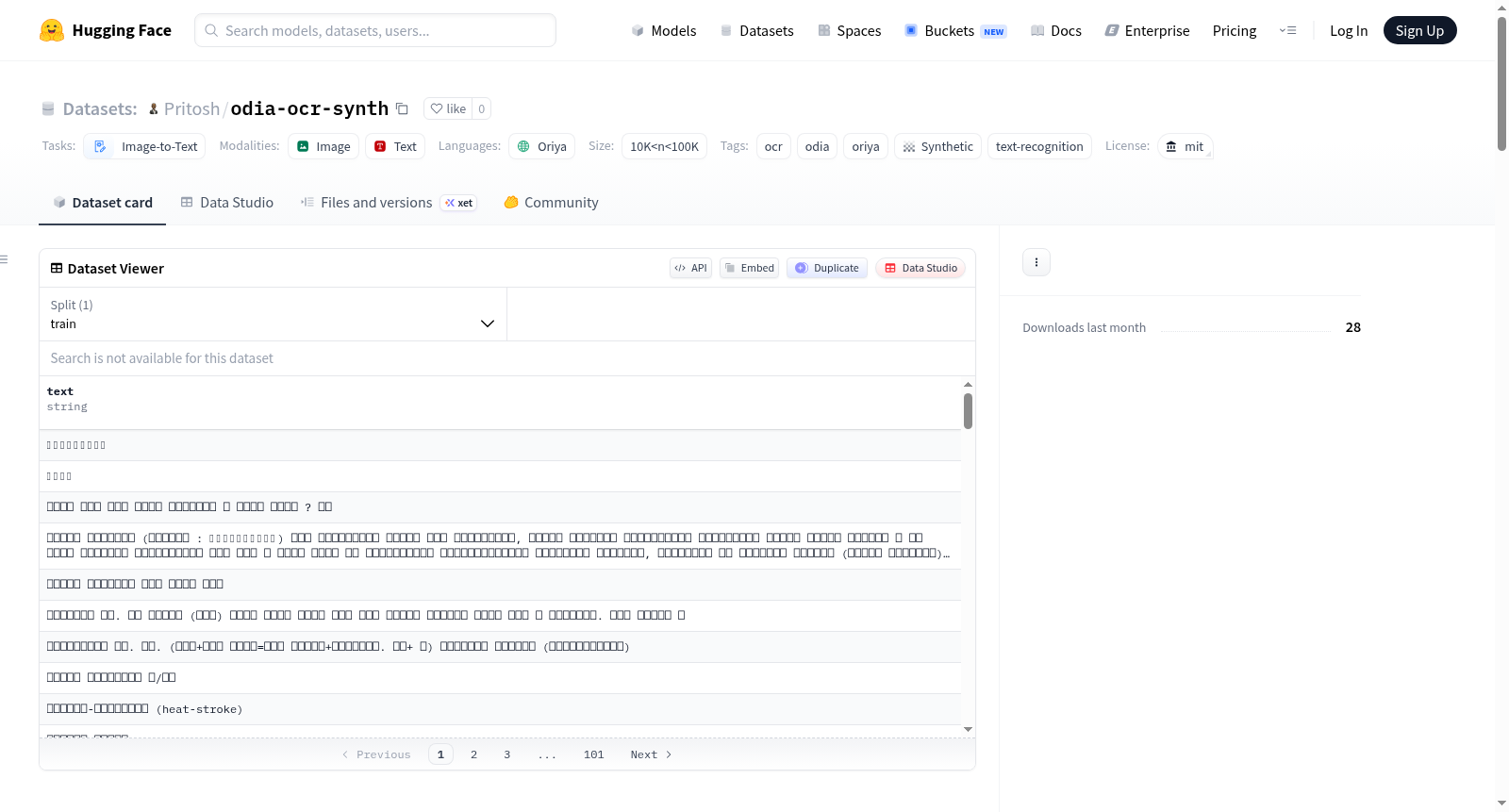Click the Image modality tag

pyautogui.click(x=323, y=146)
